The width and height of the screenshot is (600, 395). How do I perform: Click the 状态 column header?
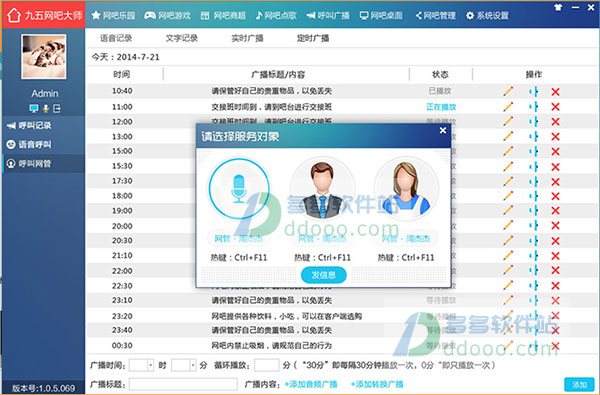440,74
